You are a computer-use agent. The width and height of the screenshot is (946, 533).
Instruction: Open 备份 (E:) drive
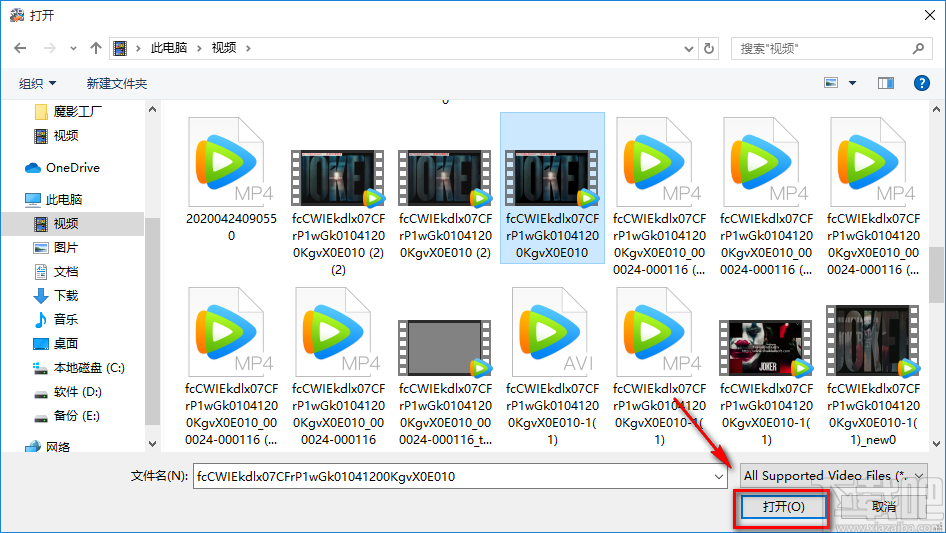[66, 416]
